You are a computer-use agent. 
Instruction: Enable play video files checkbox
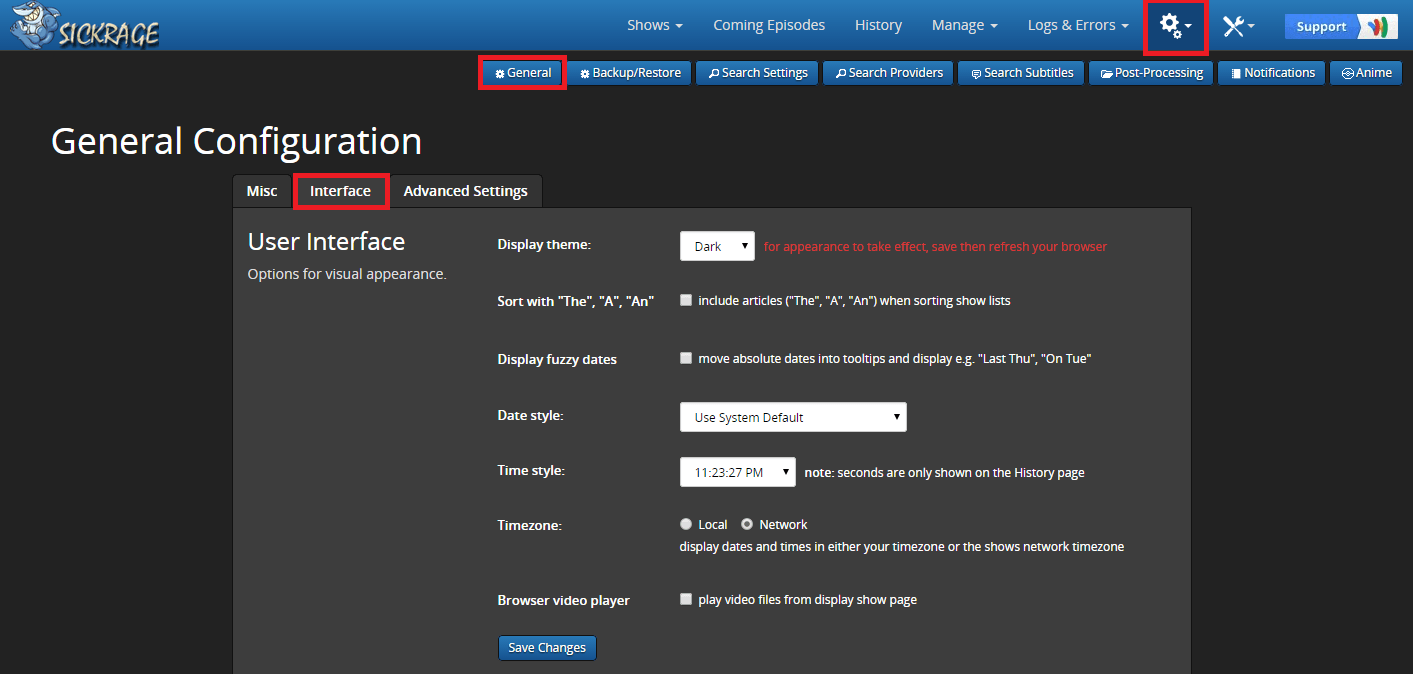pyautogui.click(x=686, y=599)
